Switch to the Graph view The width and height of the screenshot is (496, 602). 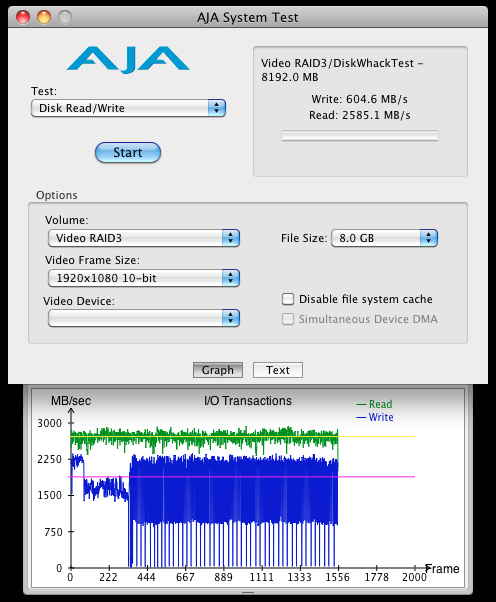pos(218,370)
